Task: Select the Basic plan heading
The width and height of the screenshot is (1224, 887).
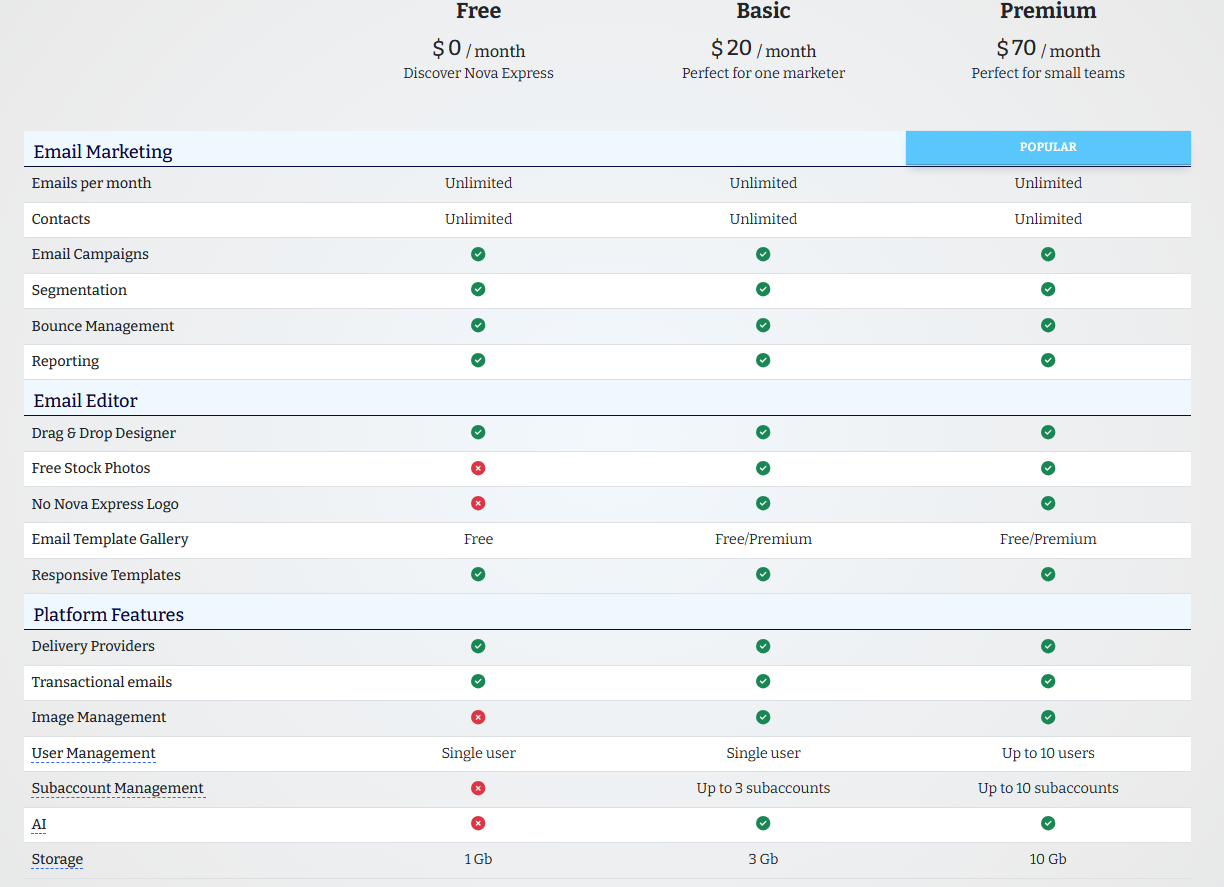Action: 763,11
